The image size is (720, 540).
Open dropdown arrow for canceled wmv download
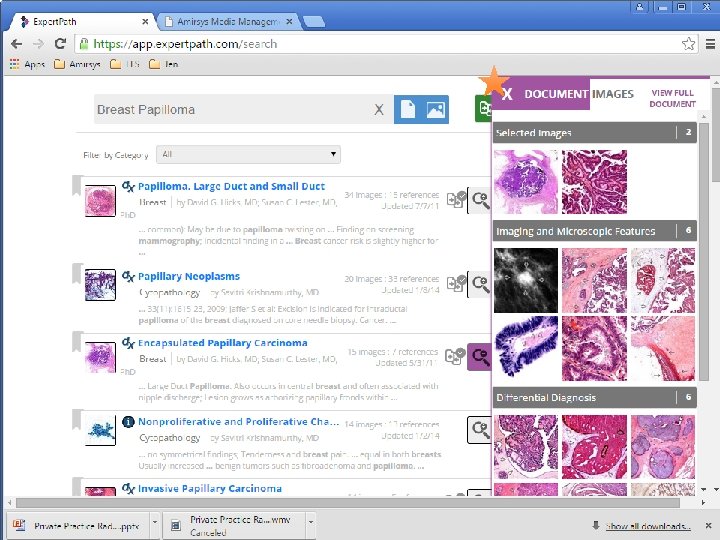(x=311, y=523)
